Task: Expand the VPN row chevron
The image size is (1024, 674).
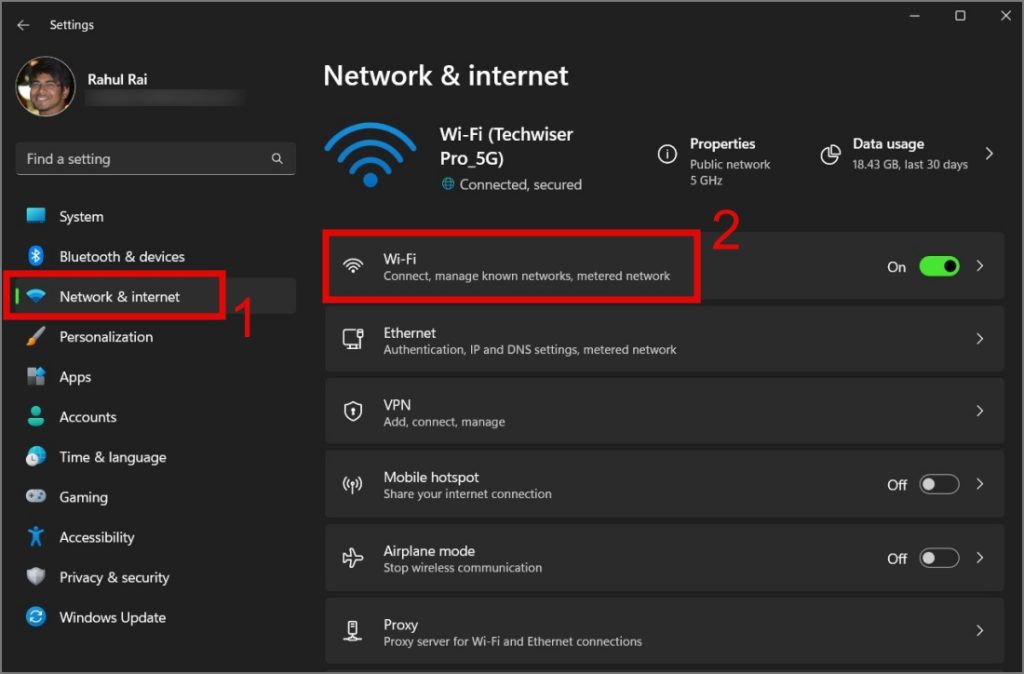Action: click(980, 411)
